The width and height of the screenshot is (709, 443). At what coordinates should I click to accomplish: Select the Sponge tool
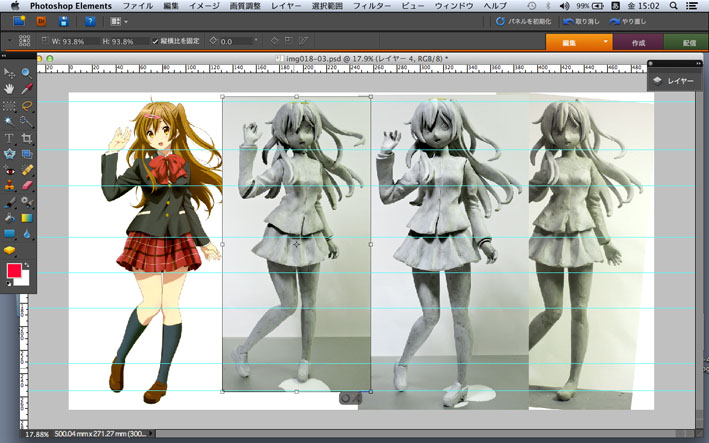coord(9,250)
